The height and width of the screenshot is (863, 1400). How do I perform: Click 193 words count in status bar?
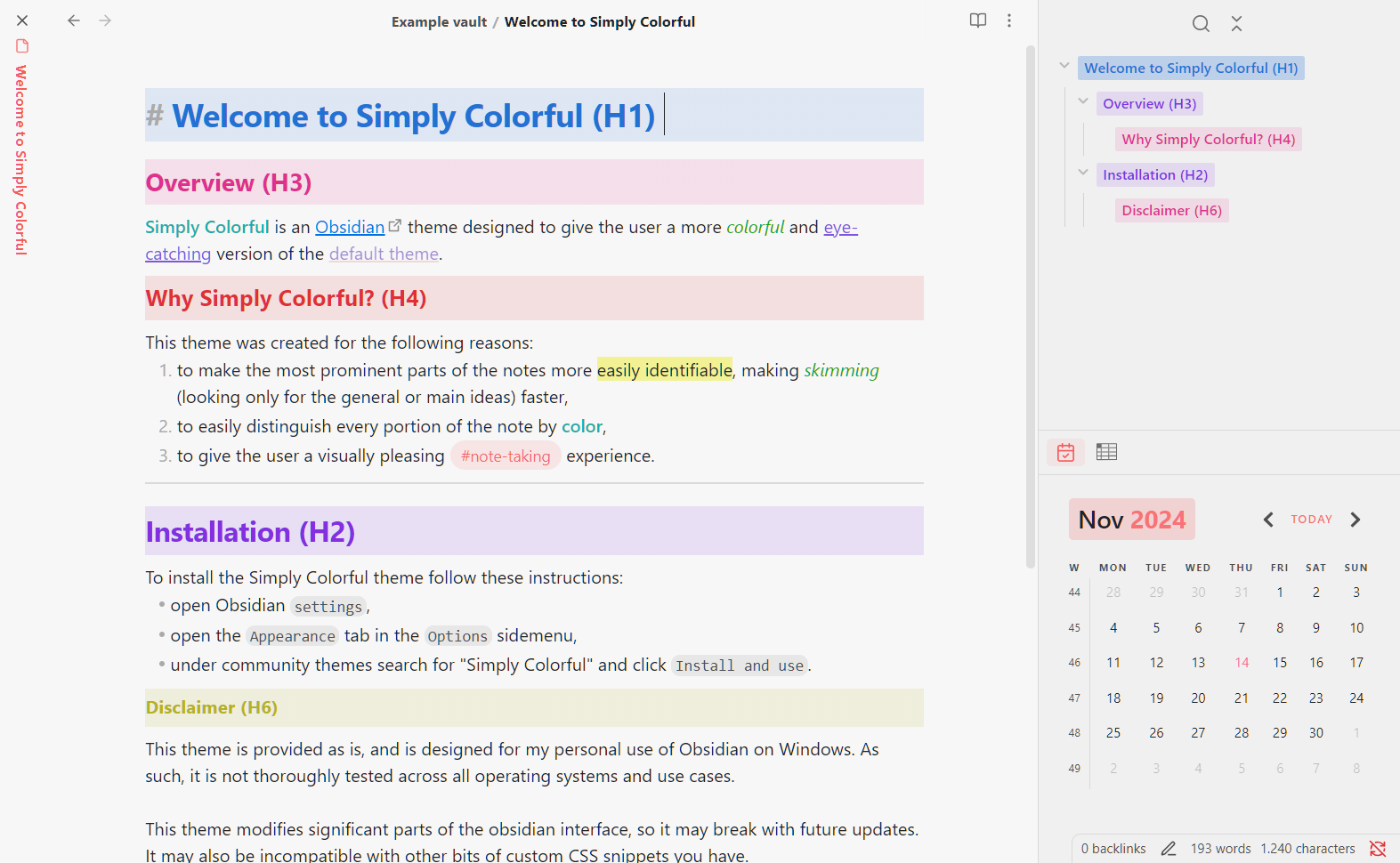point(1220,849)
